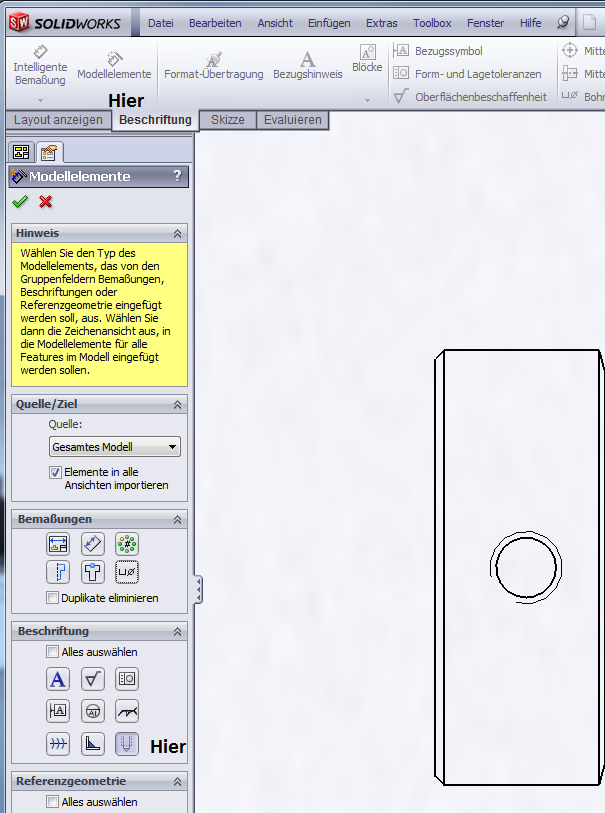The width and height of the screenshot is (605, 813).
Task: Open the Bearbeiten menu
Action: pos(215,23)
